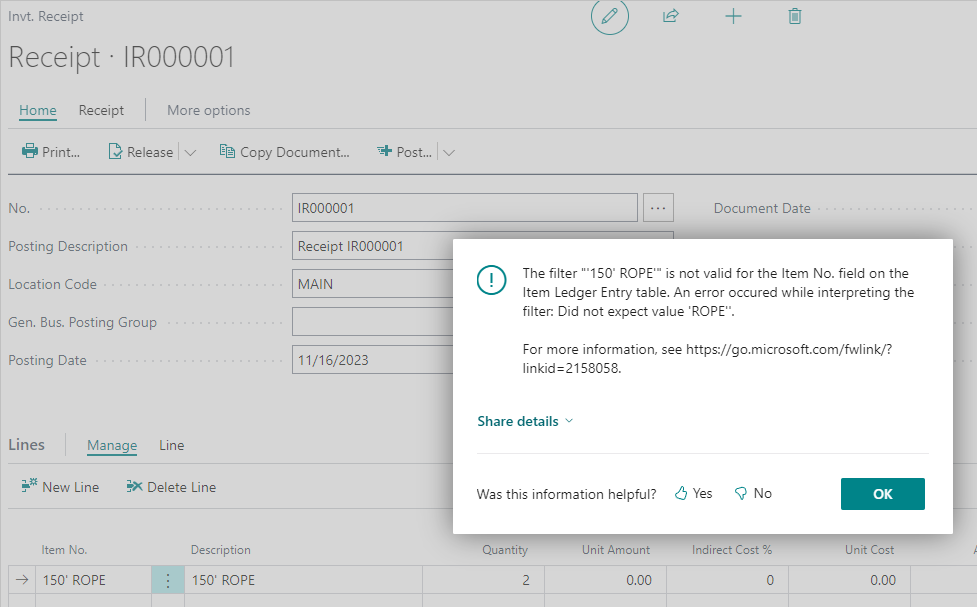Click the Item No. column header
The height and width of the screenshot is (607, 977).
pyautogui.click(x=64, y=550)
